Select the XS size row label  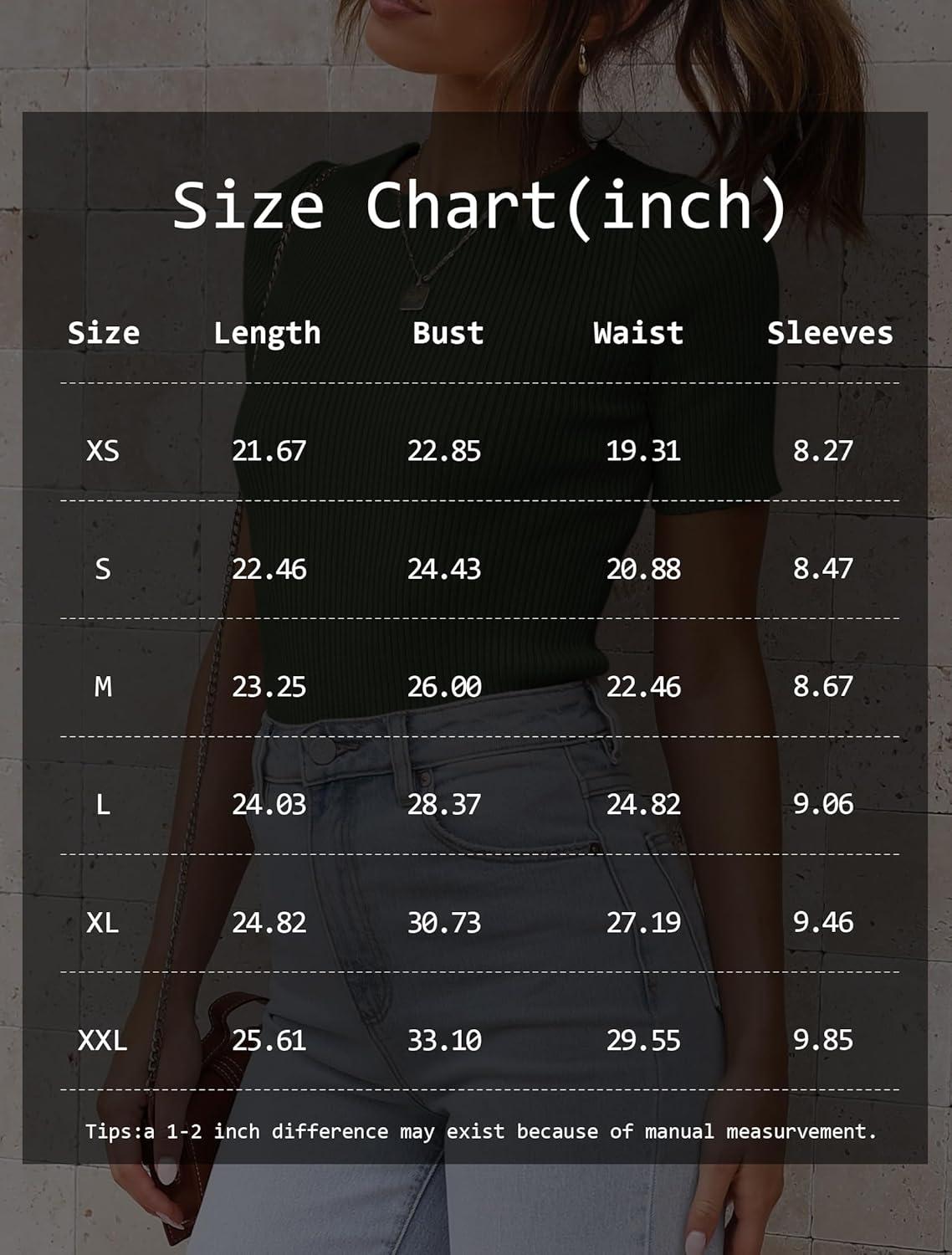pos(103,451)
